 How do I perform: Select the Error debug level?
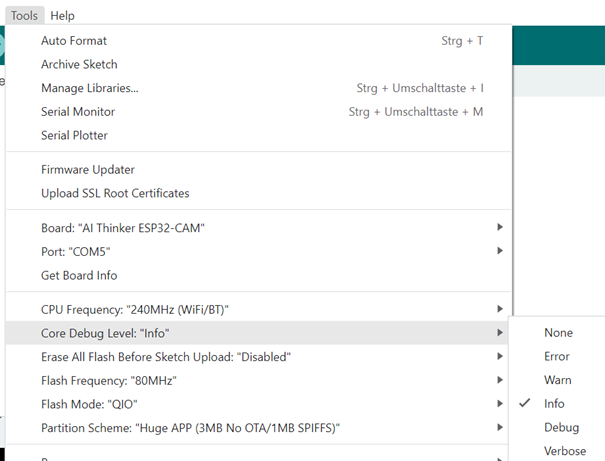tap(557, 356)
